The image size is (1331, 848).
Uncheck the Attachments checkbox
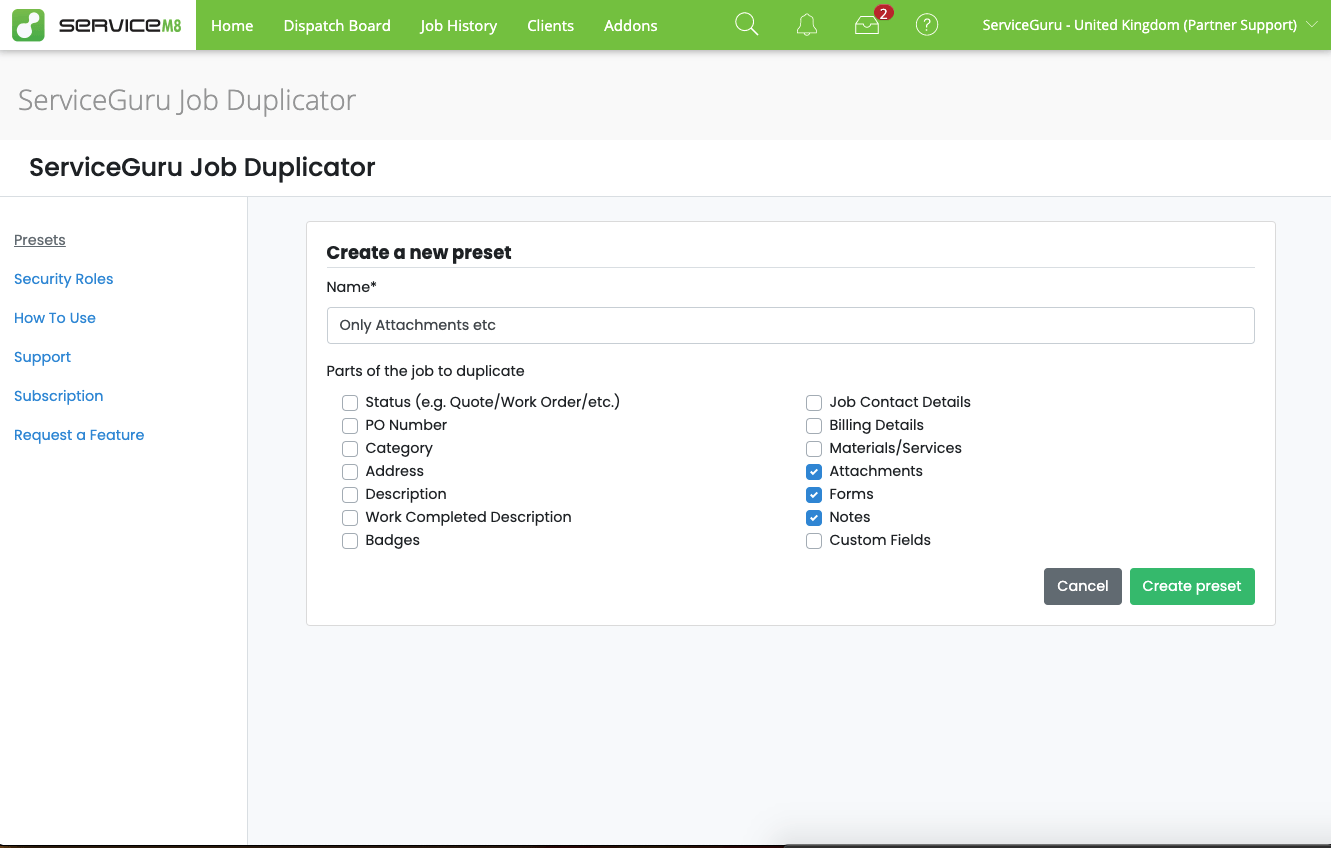pos(814,472)
